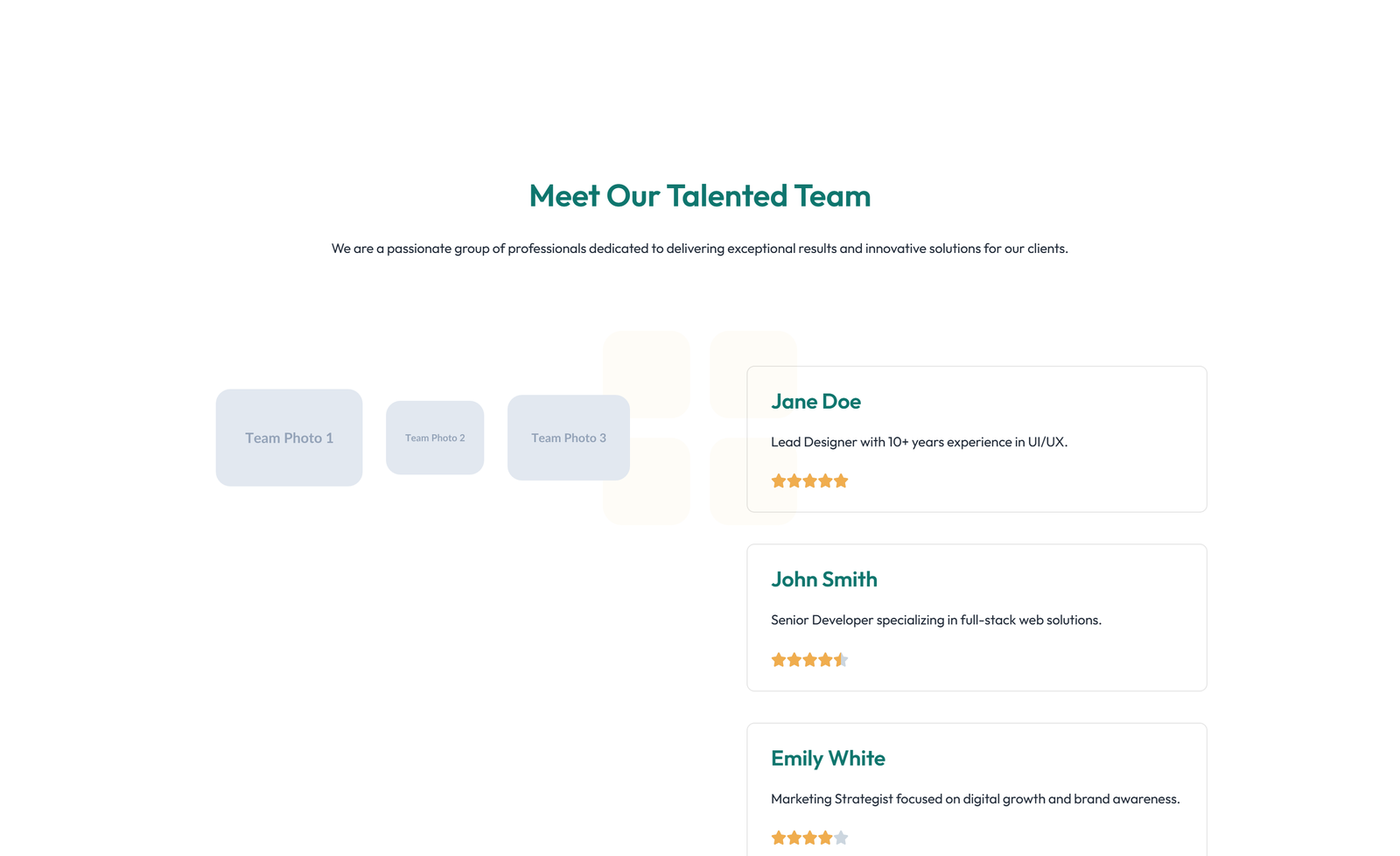Select the Team Photo 1 thumbnail
This screenshot has height=856, width=1400.
(289, 438)
